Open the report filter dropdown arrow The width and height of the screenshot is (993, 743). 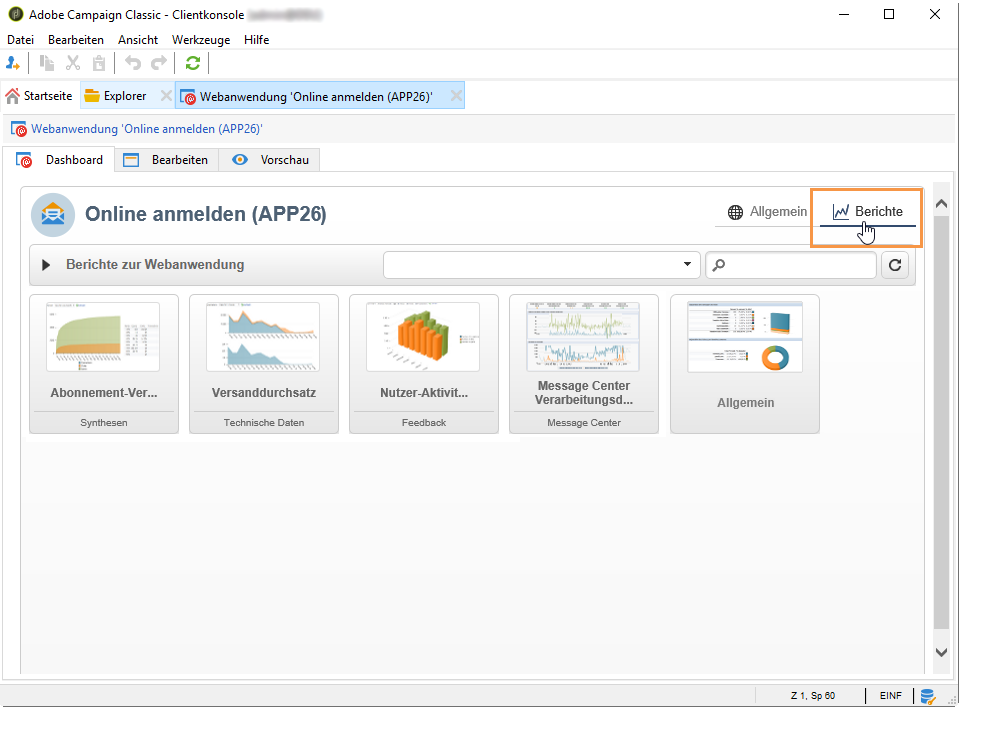(x=687, y=264)
